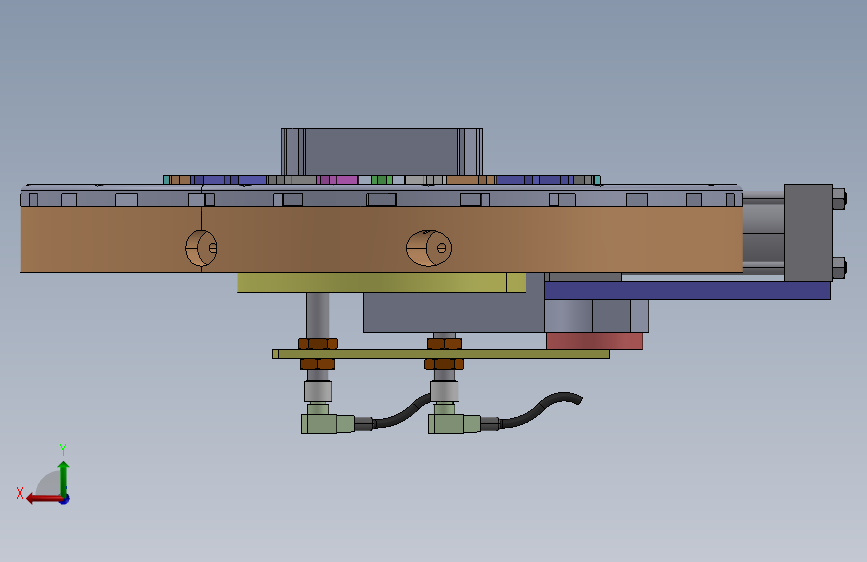The width and height of the screenshot is (867, 562).
Task: Select the large gray housing block under the olive block
Action: [x=453, y=313]
